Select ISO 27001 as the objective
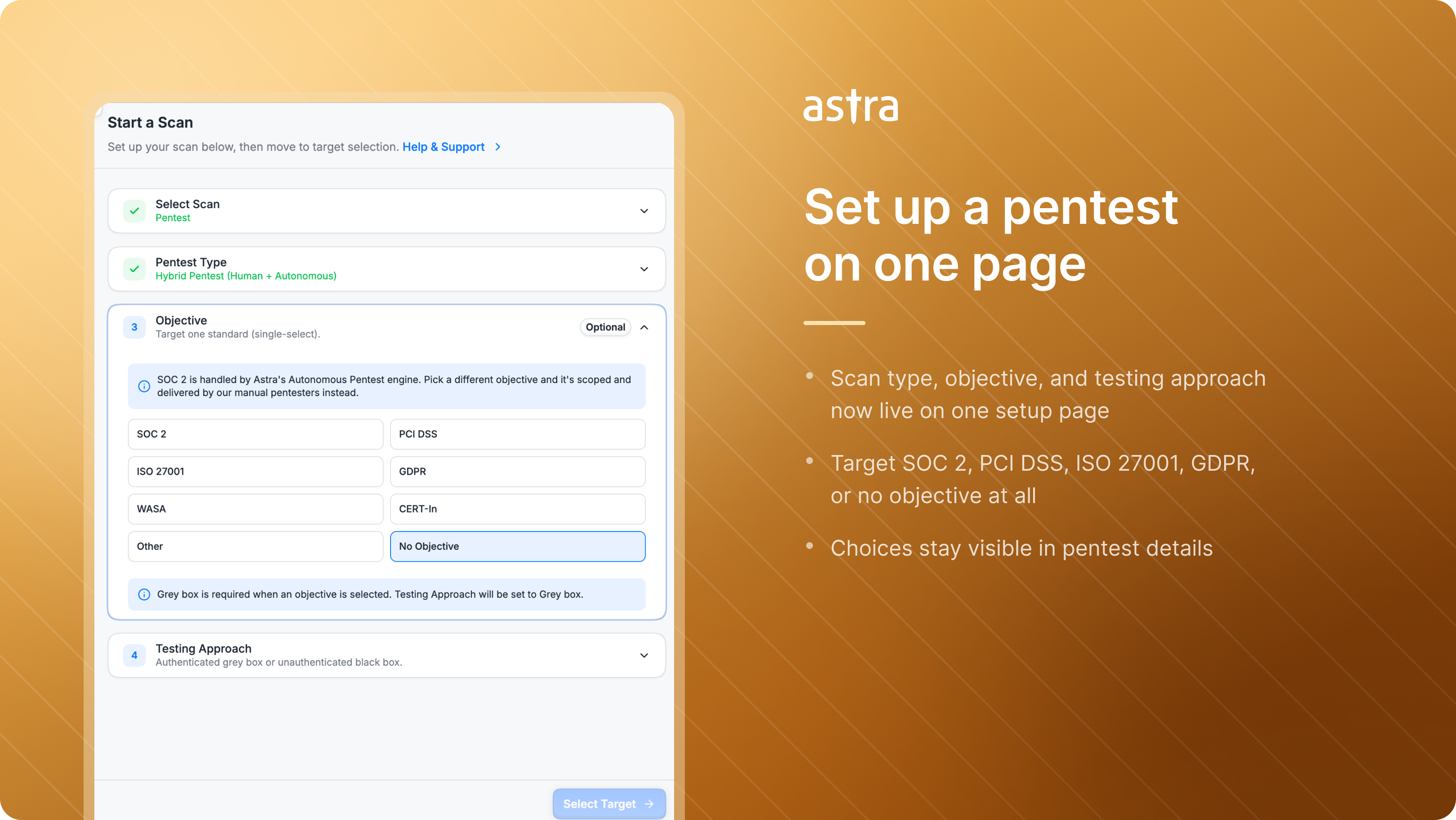This screenshot has height=820, width=1456. pyautogui.click(x=256, y=472)
